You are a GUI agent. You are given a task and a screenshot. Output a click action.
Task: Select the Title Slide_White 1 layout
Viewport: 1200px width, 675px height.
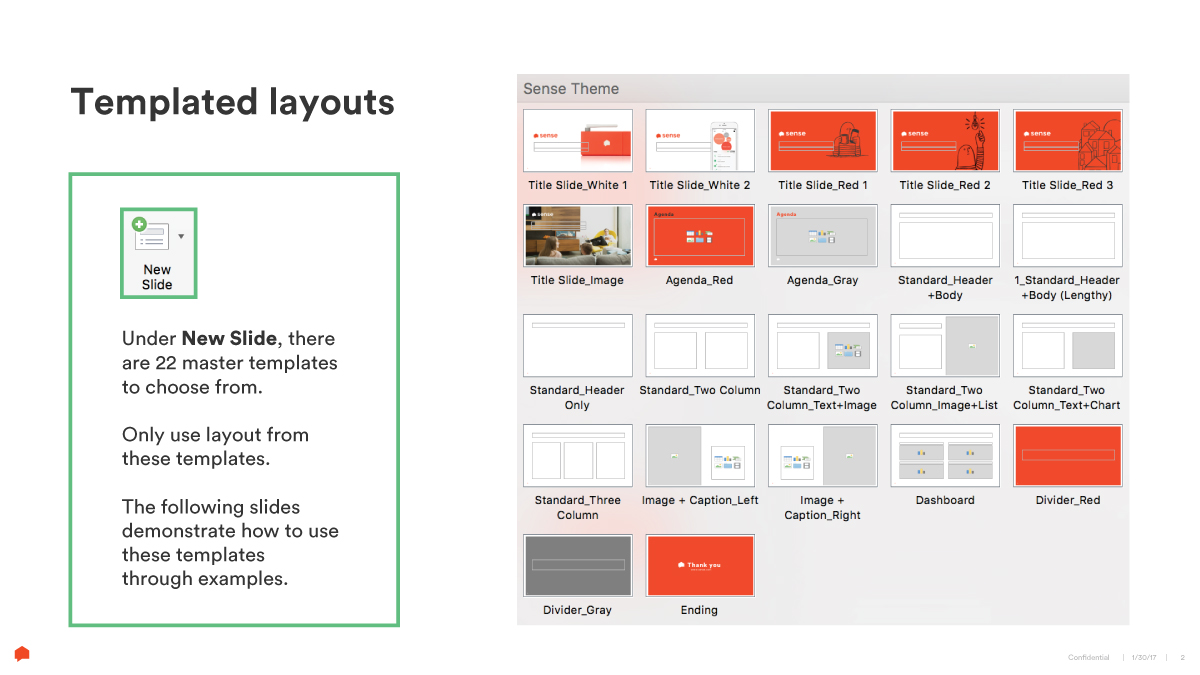(578, 141)
